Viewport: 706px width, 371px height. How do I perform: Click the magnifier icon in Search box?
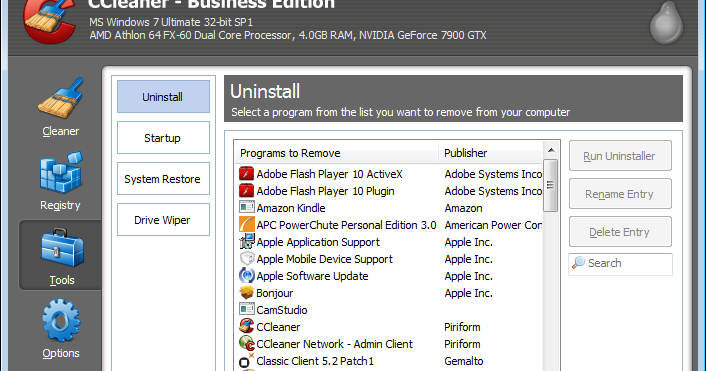coord(578,263)
